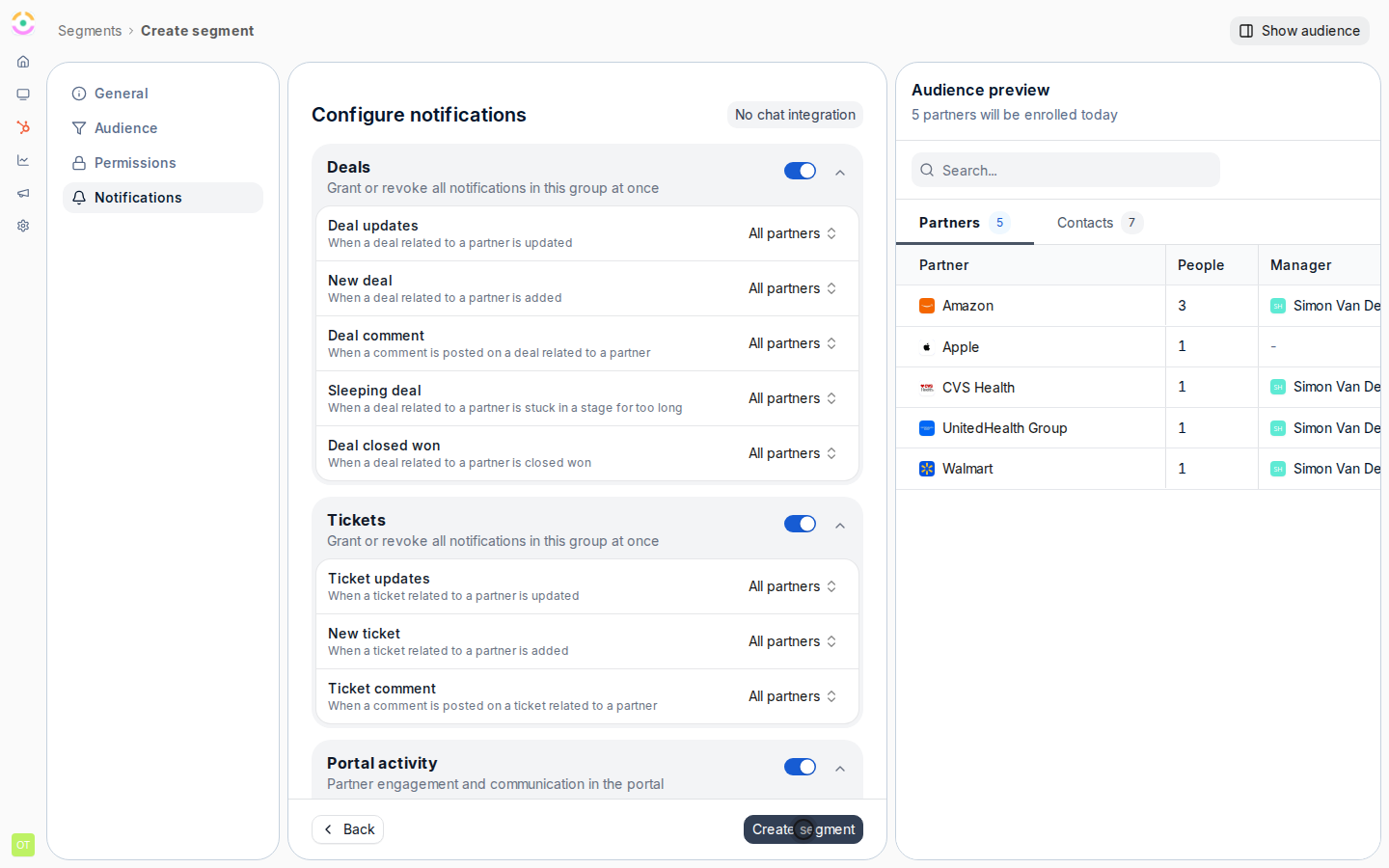
Task: Click the Back button
Action: (x=347, y=829)
